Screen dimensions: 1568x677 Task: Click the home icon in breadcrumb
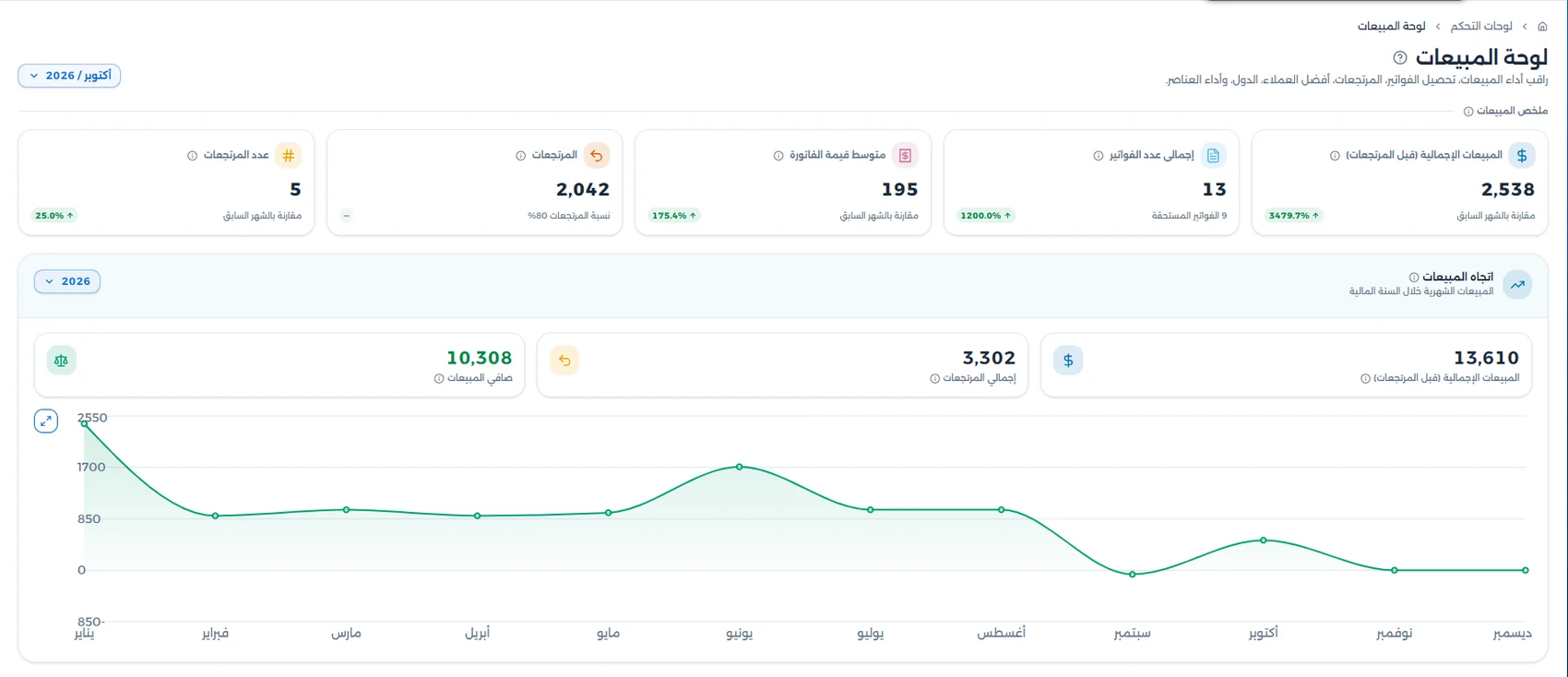(x=1542, y=27)
